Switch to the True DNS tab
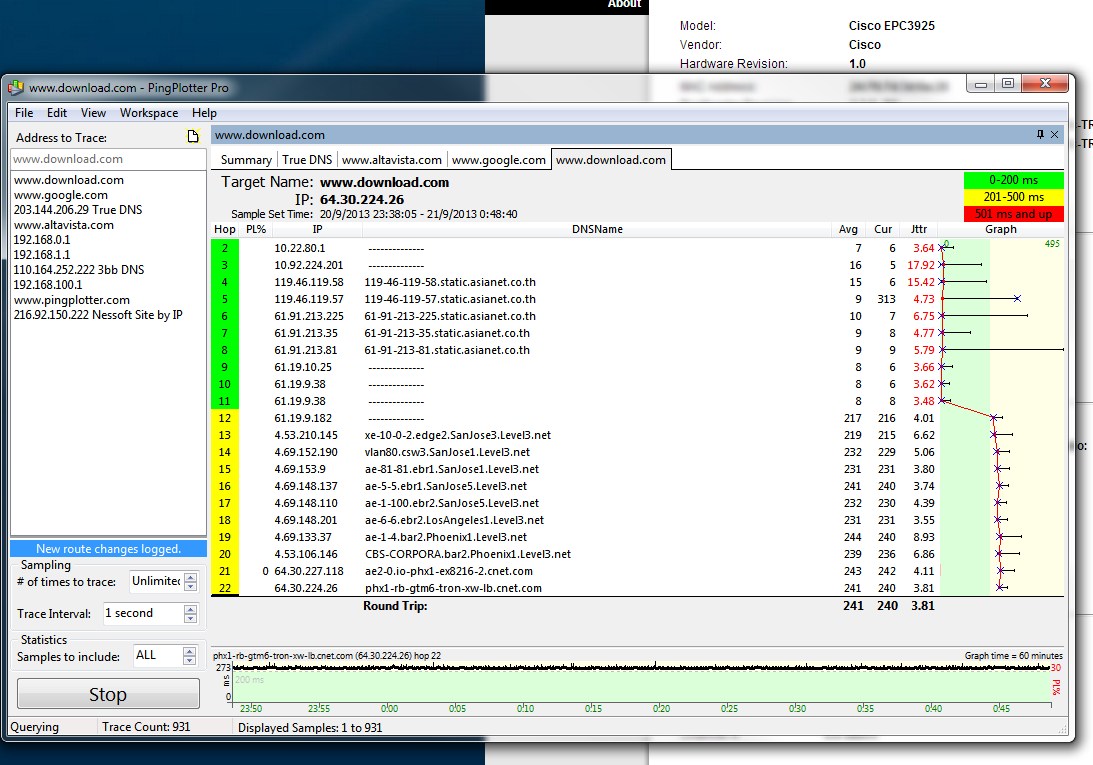This screenshot has width=1093, height=765. click(x=307, y=160)
